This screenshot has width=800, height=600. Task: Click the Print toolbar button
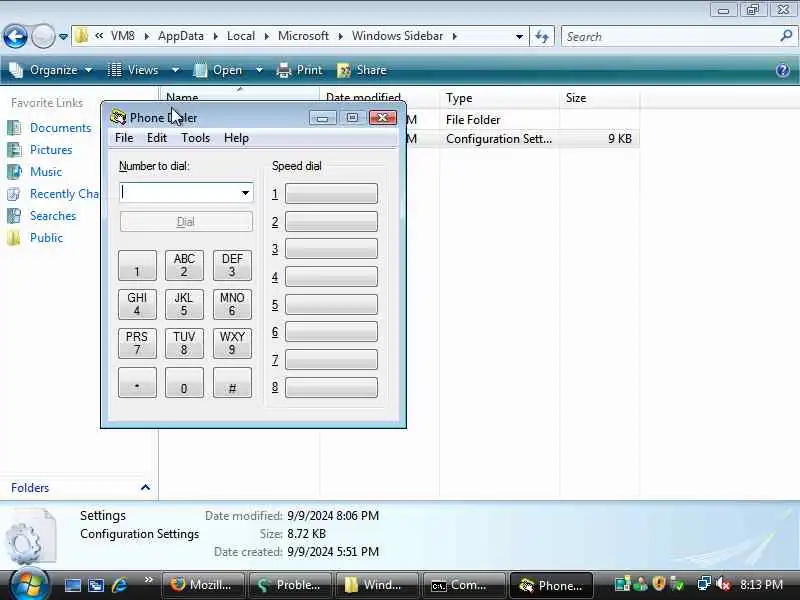pos(299,70)
